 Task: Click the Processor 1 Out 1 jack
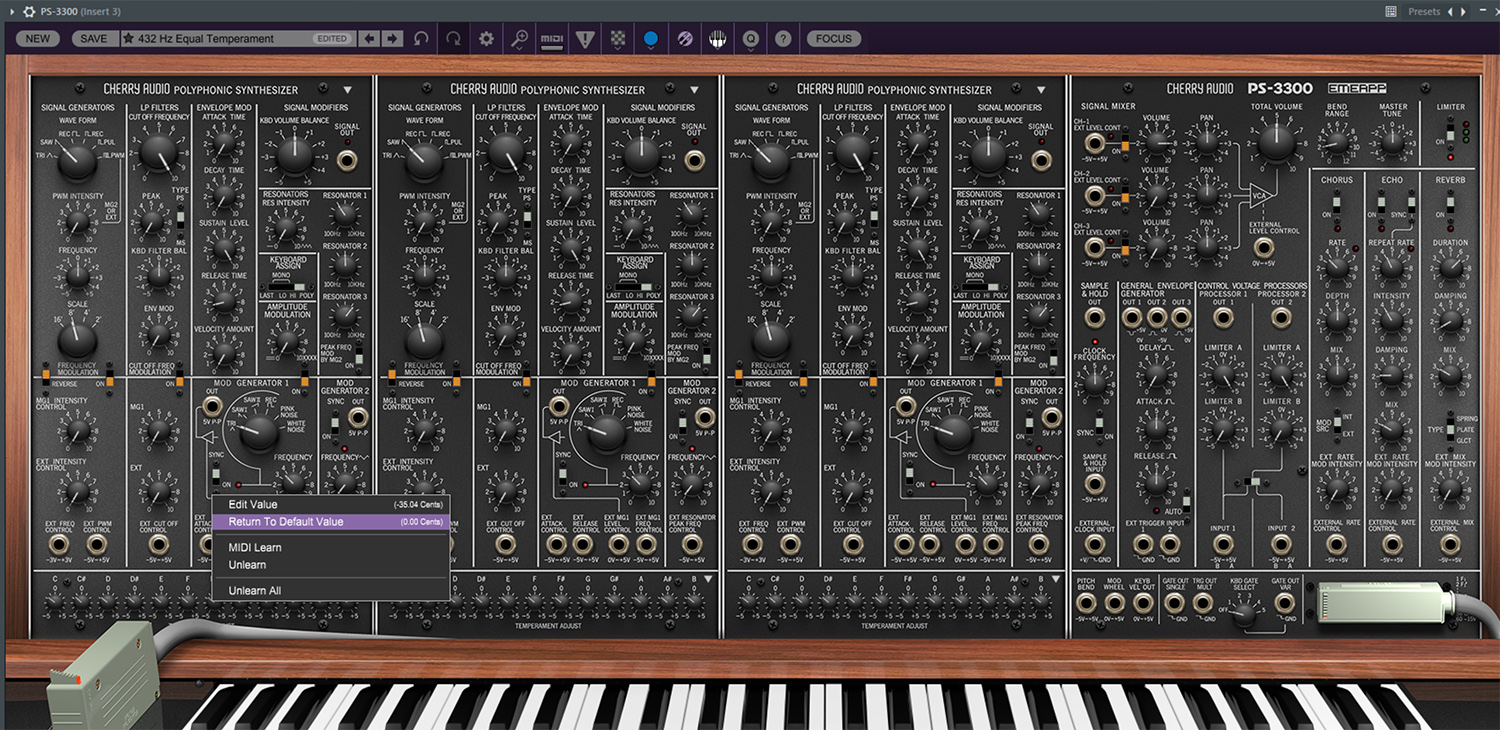[x=1223, y=318]
